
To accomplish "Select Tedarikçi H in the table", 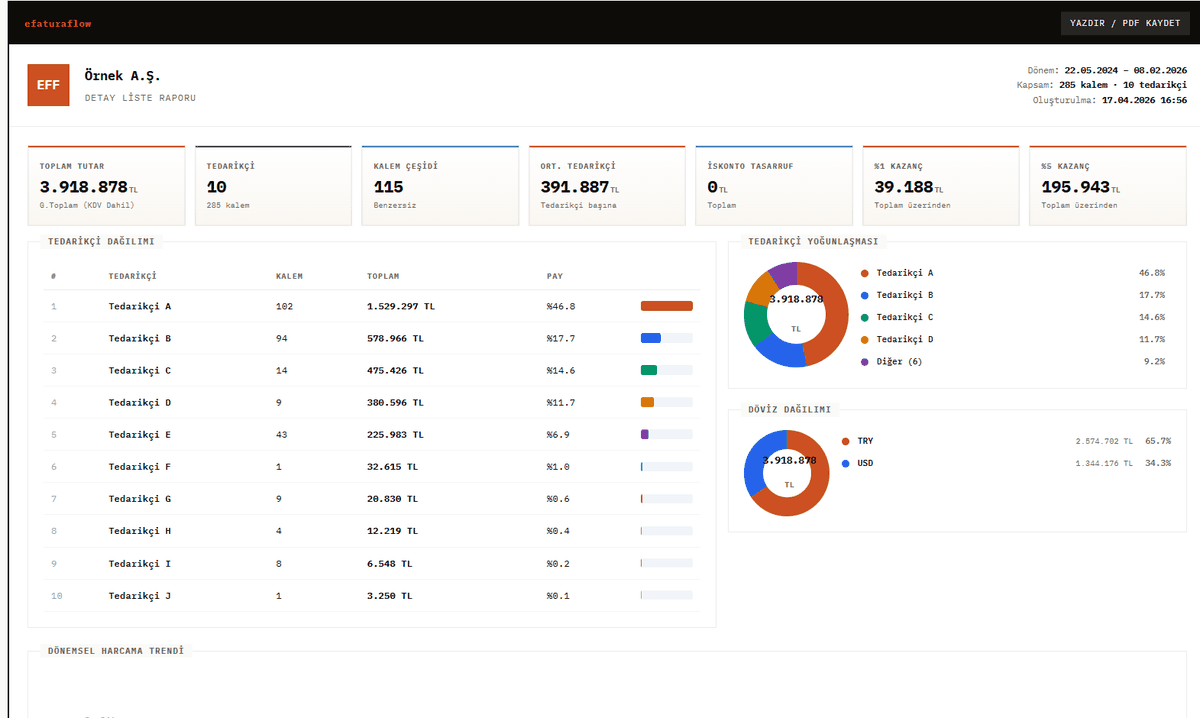I will pyautogui.click(x=140, y=531).
